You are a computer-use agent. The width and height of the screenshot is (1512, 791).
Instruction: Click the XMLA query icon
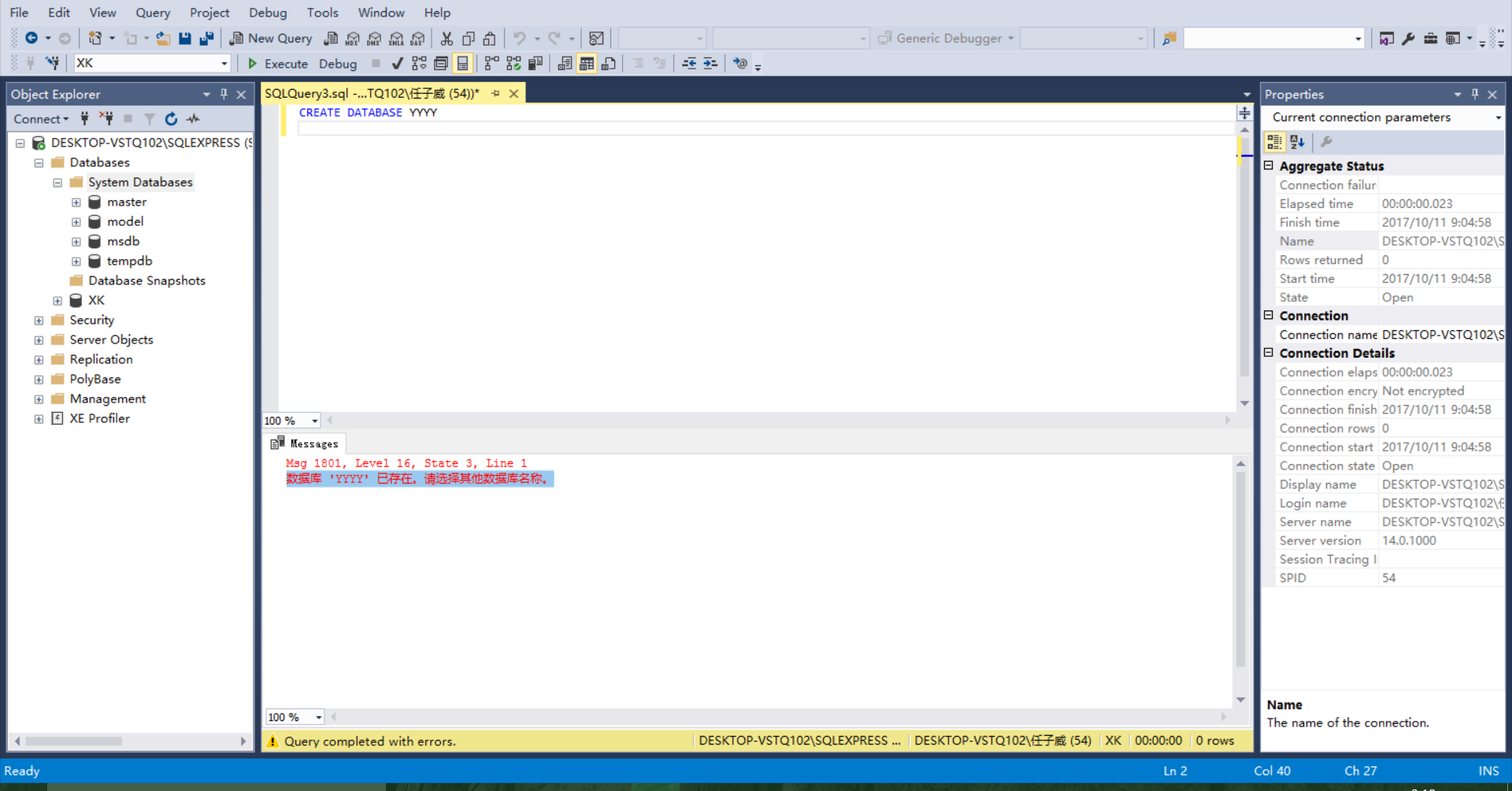pos(396,38)
